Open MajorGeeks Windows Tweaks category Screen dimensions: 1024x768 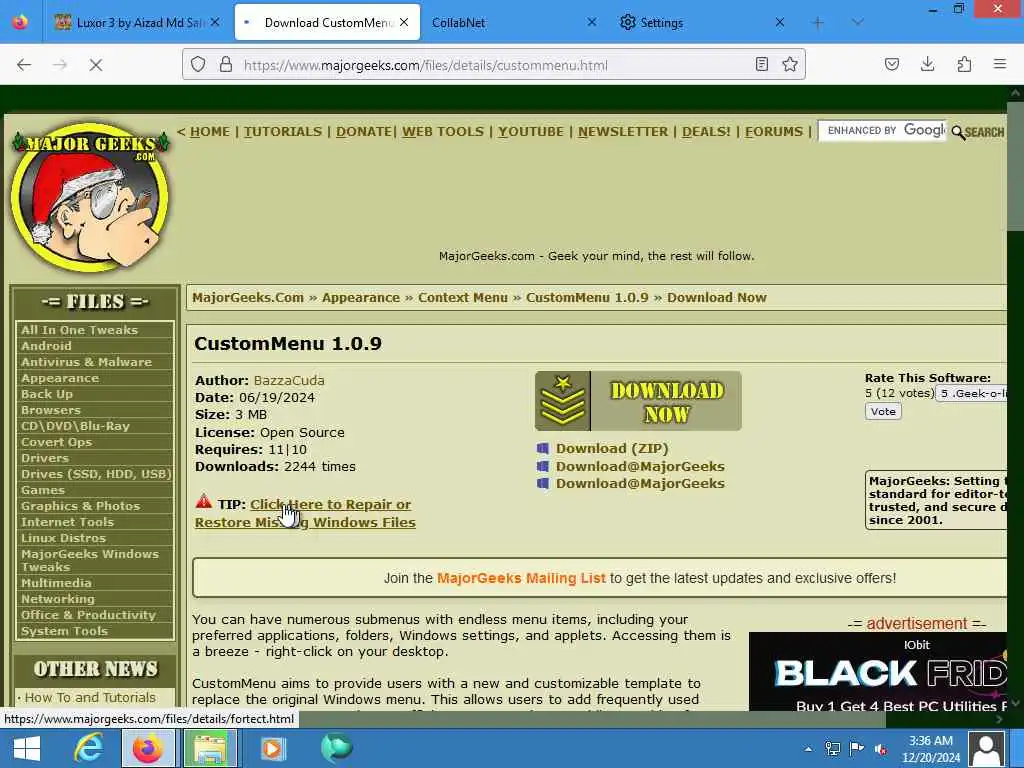(89, 560)
